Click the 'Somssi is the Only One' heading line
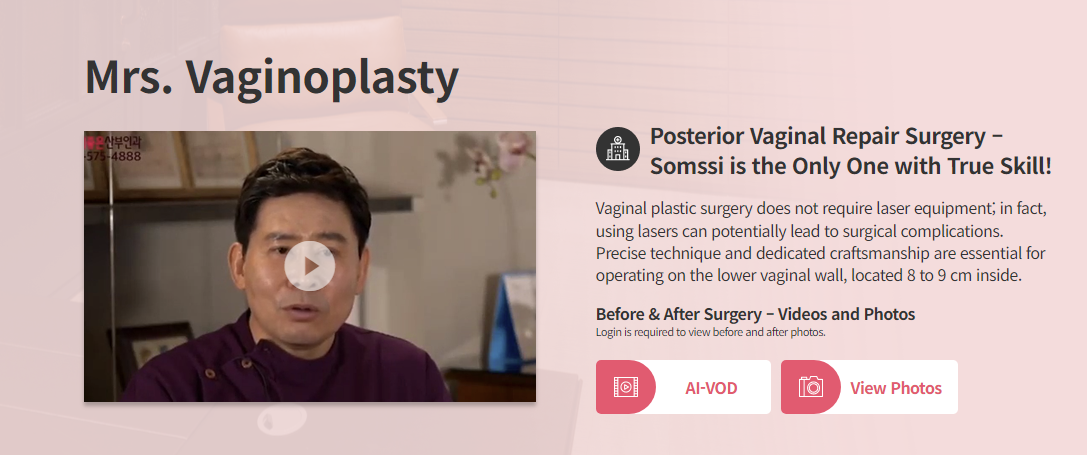This screenshot has height=455, width=1087. click(851, 166)
